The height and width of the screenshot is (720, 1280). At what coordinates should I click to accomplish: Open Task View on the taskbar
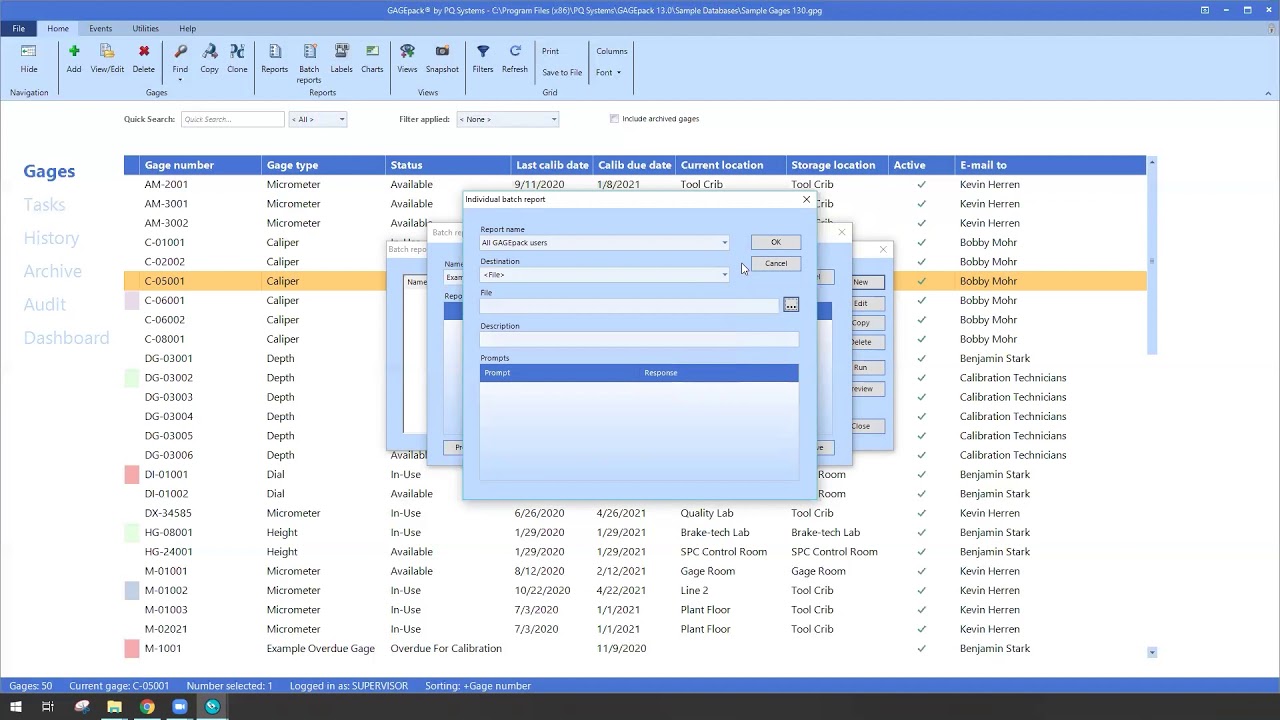pos(47,707)
